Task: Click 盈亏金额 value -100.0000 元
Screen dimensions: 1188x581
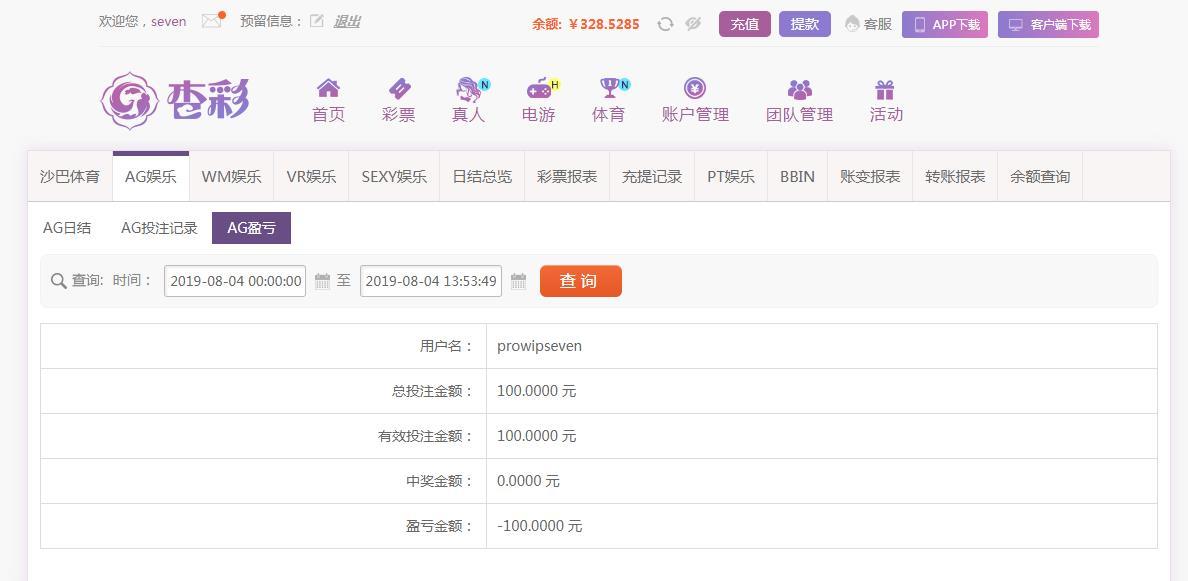Action: [x=539, y=526]
